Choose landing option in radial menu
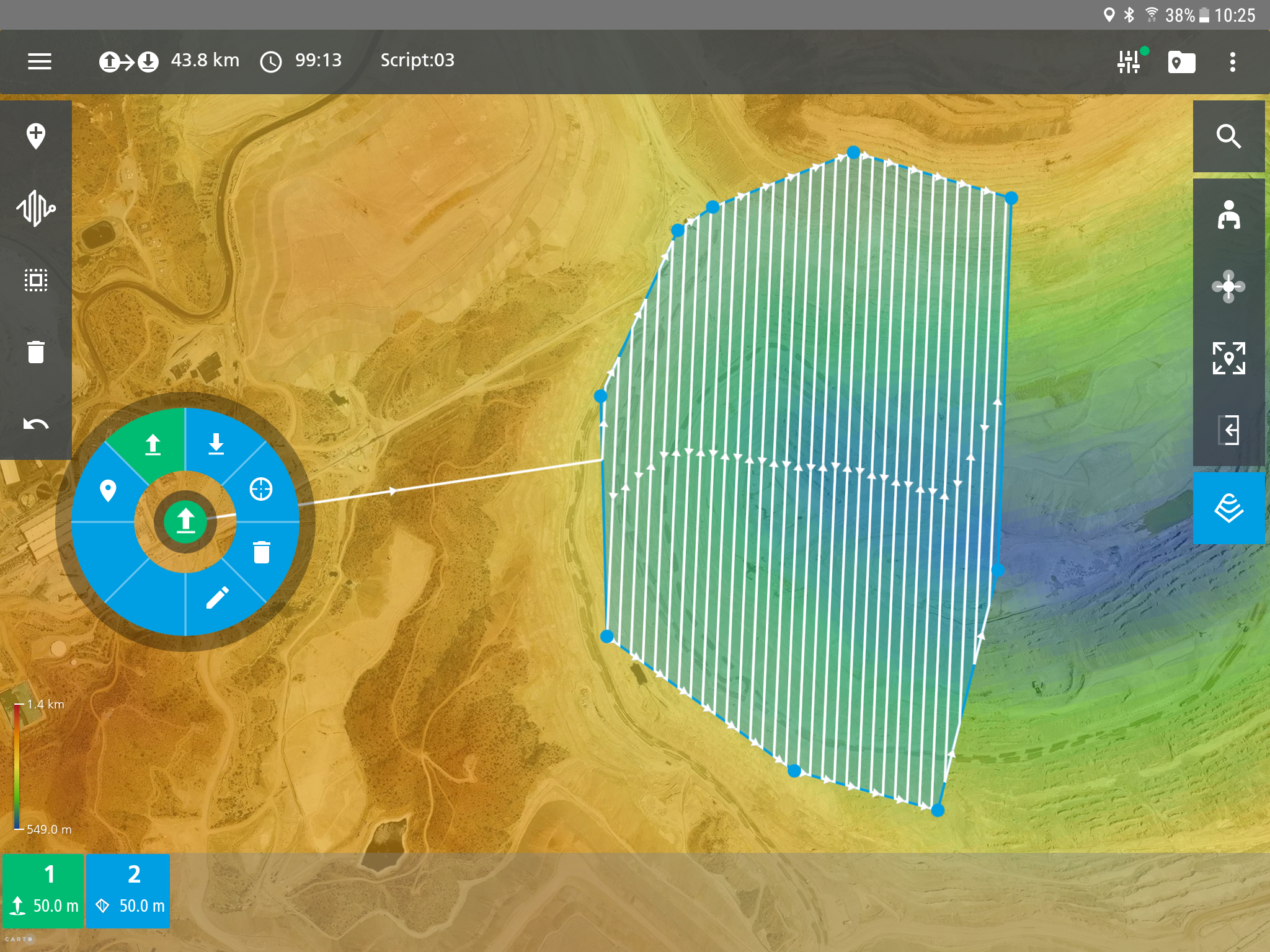This screenshot has width=1270, height=952. (x=216, y=444)
